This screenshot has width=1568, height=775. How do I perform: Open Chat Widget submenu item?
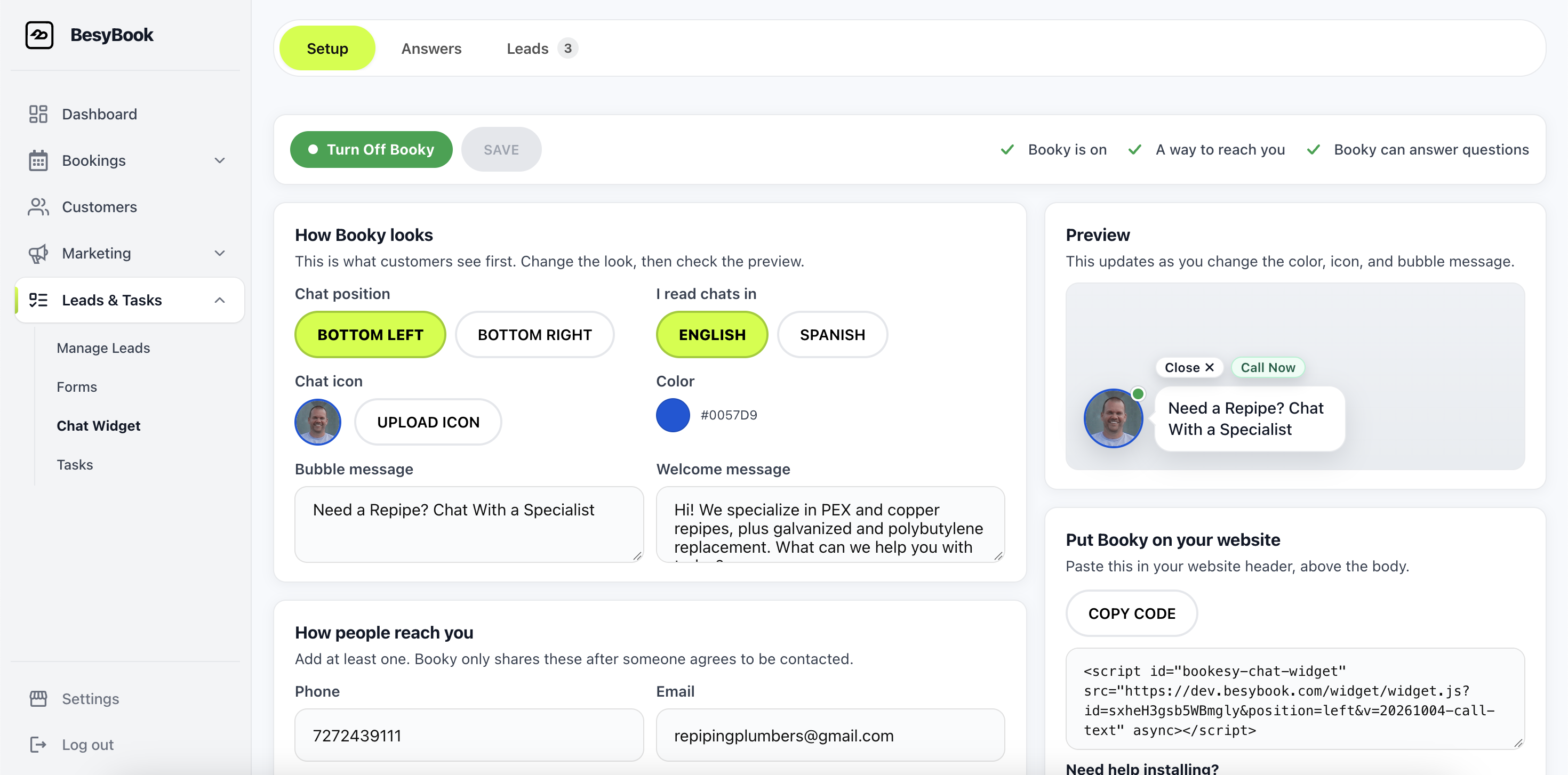click(99, 426)
